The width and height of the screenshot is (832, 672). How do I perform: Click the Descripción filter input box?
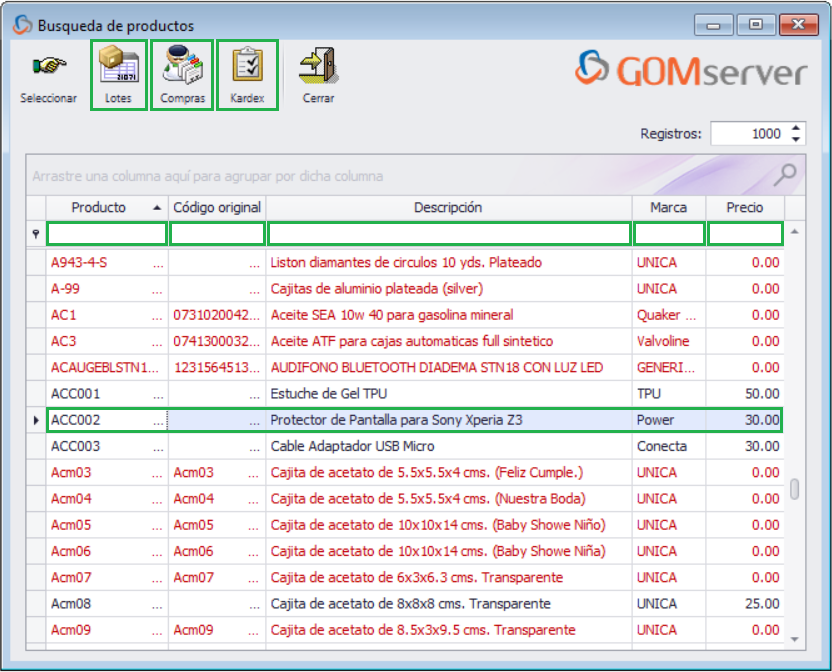(448, 233)
